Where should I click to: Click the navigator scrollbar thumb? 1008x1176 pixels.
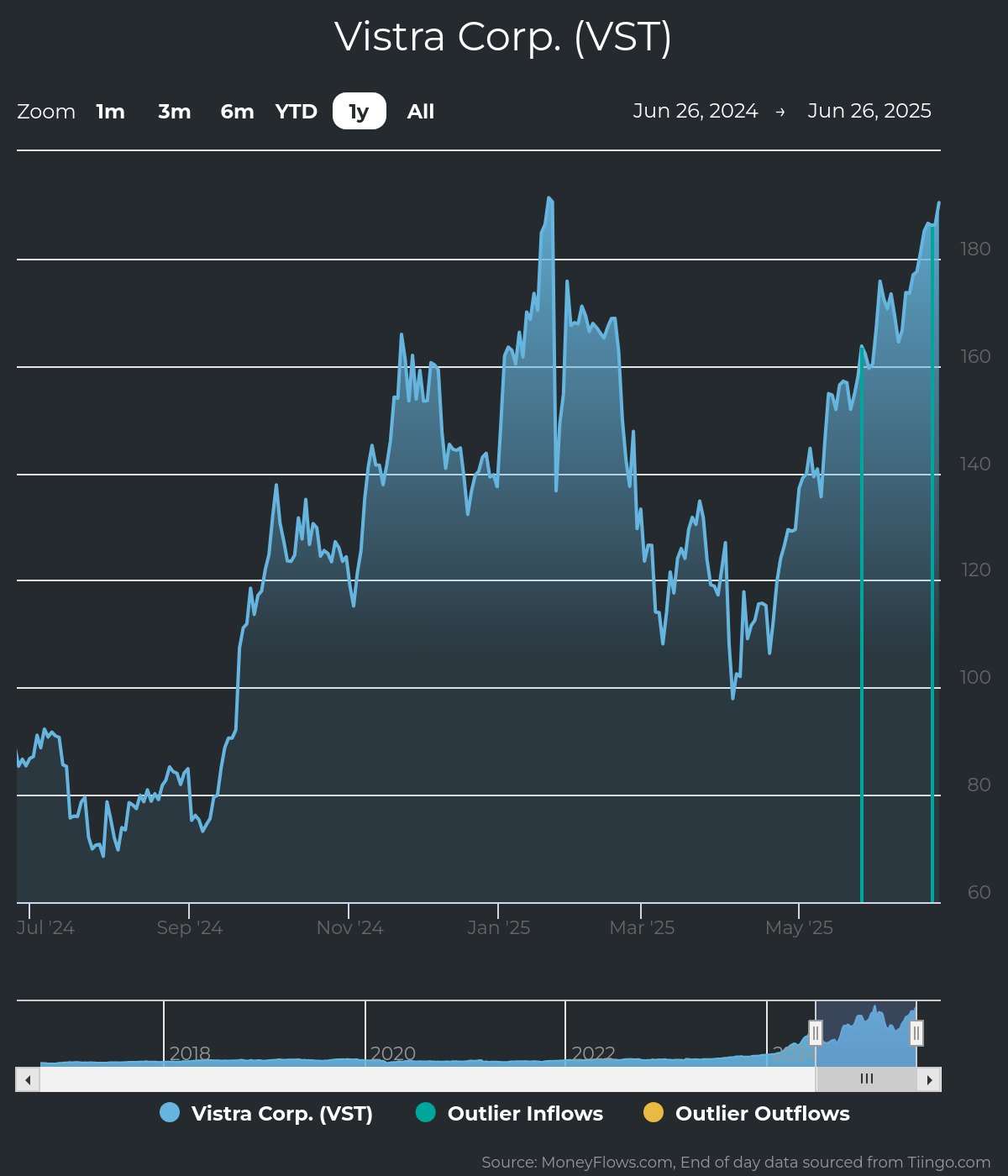[x=867, y=1079]
